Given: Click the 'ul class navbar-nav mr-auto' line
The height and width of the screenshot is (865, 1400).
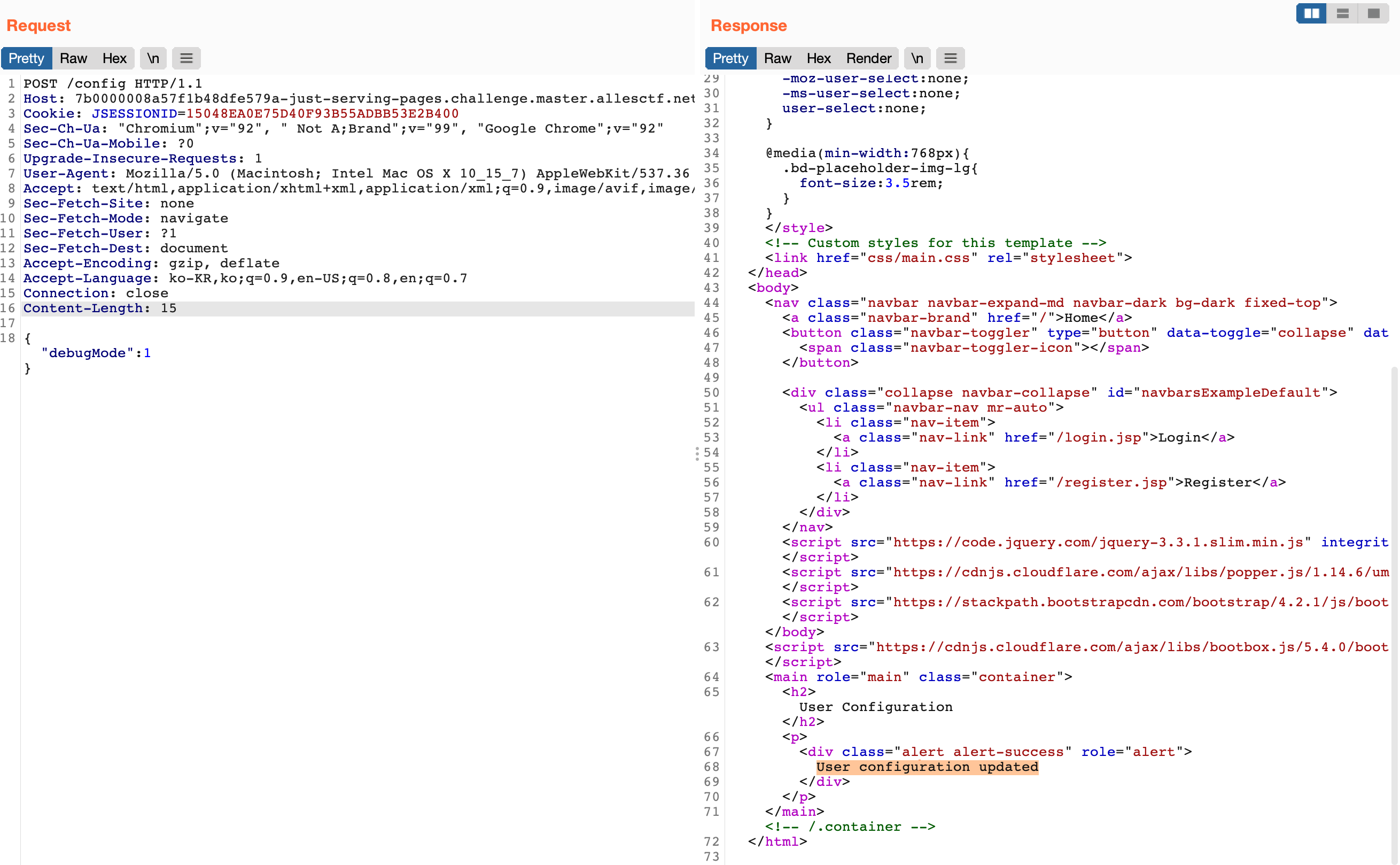Looking at the screenshot, I should [x=931, y=407].
